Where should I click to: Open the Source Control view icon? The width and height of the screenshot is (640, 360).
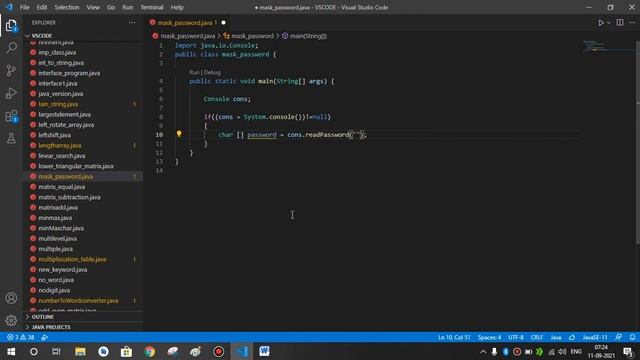(x=11, y=70)
